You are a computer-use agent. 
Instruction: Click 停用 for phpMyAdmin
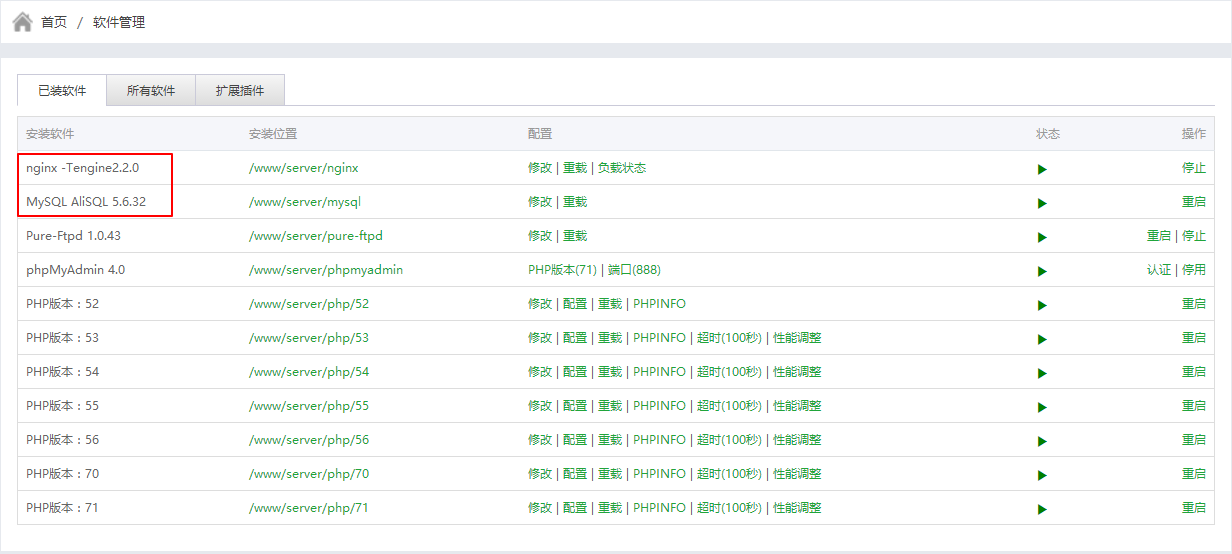(x=1194, y=270)
